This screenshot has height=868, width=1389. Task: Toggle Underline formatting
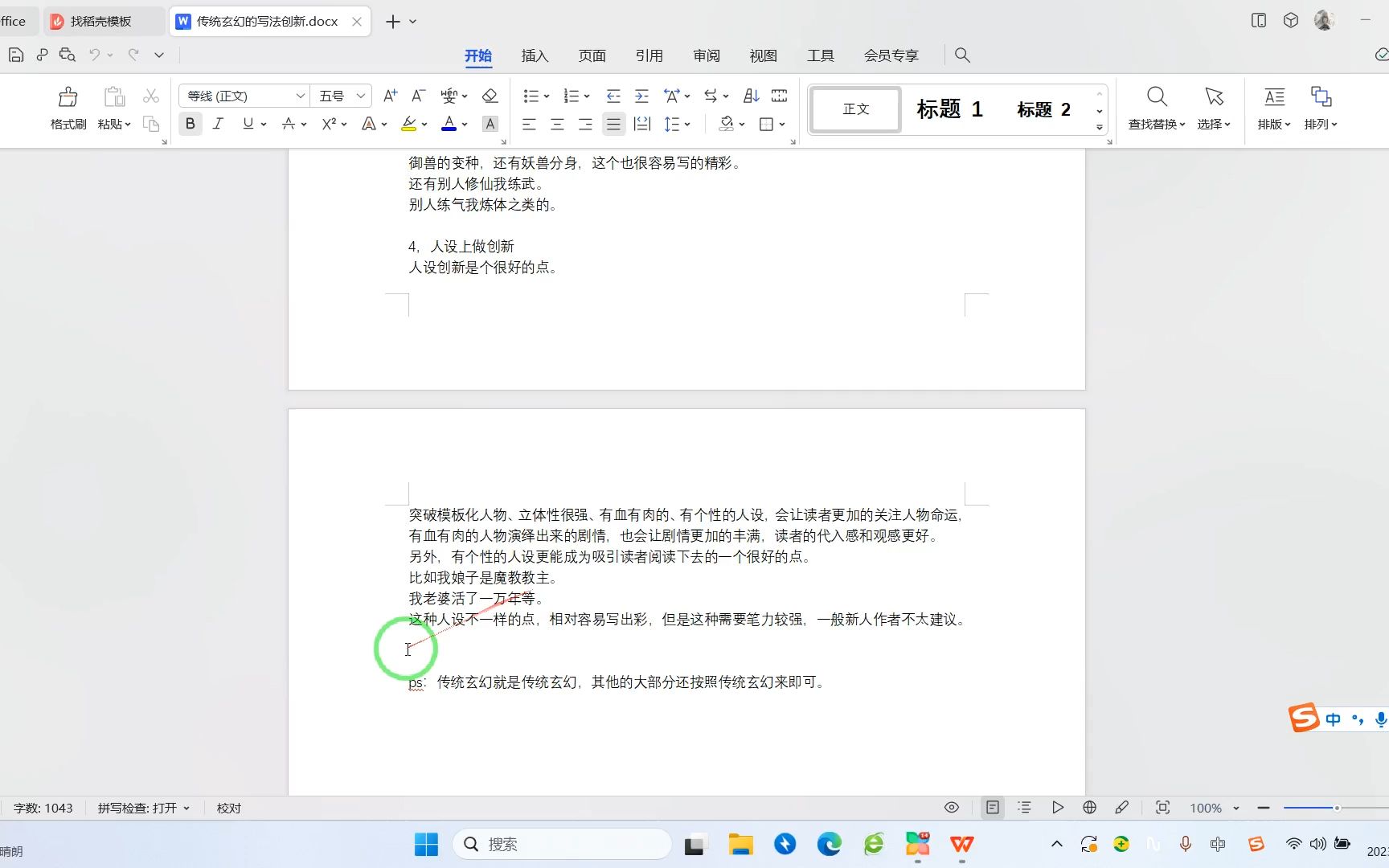click(248, 124)
